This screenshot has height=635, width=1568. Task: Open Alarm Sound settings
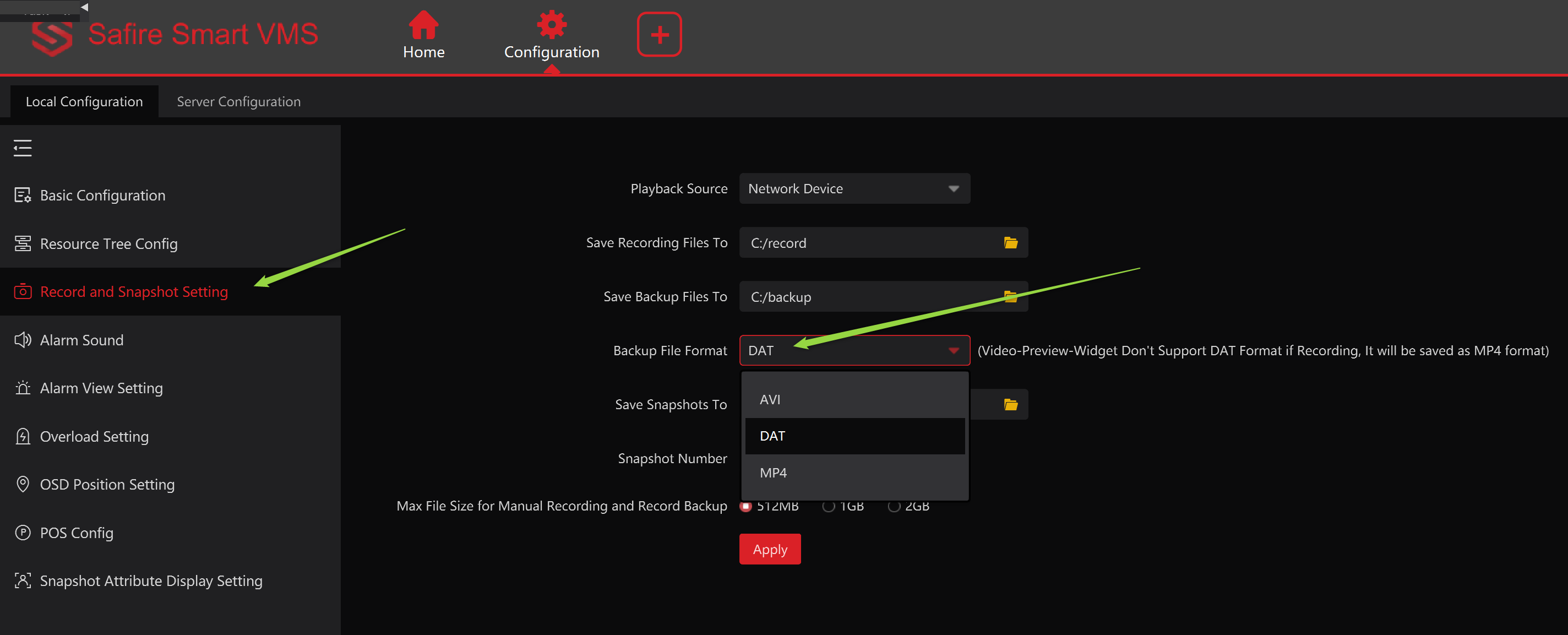pos(171,340)
